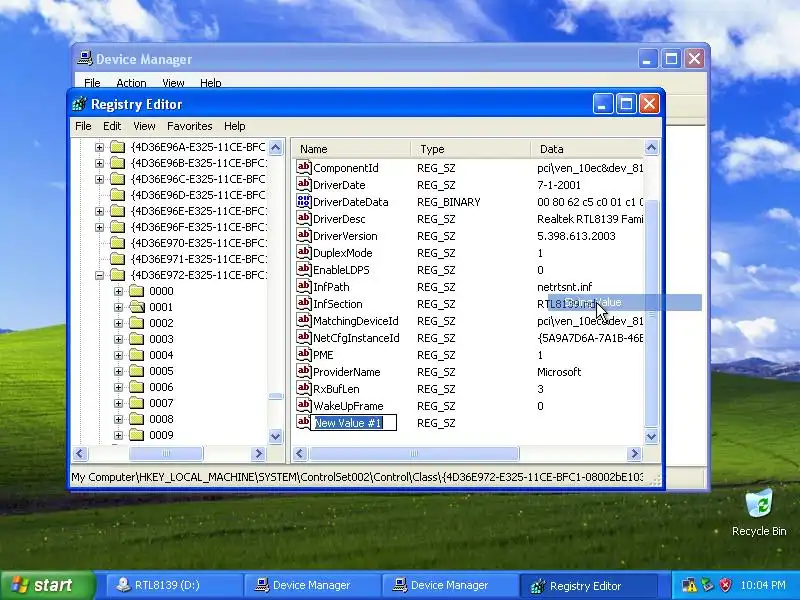Click the DriverDateData binary value icon
Screen dimensions: 800x600
[x=304, y=202]
